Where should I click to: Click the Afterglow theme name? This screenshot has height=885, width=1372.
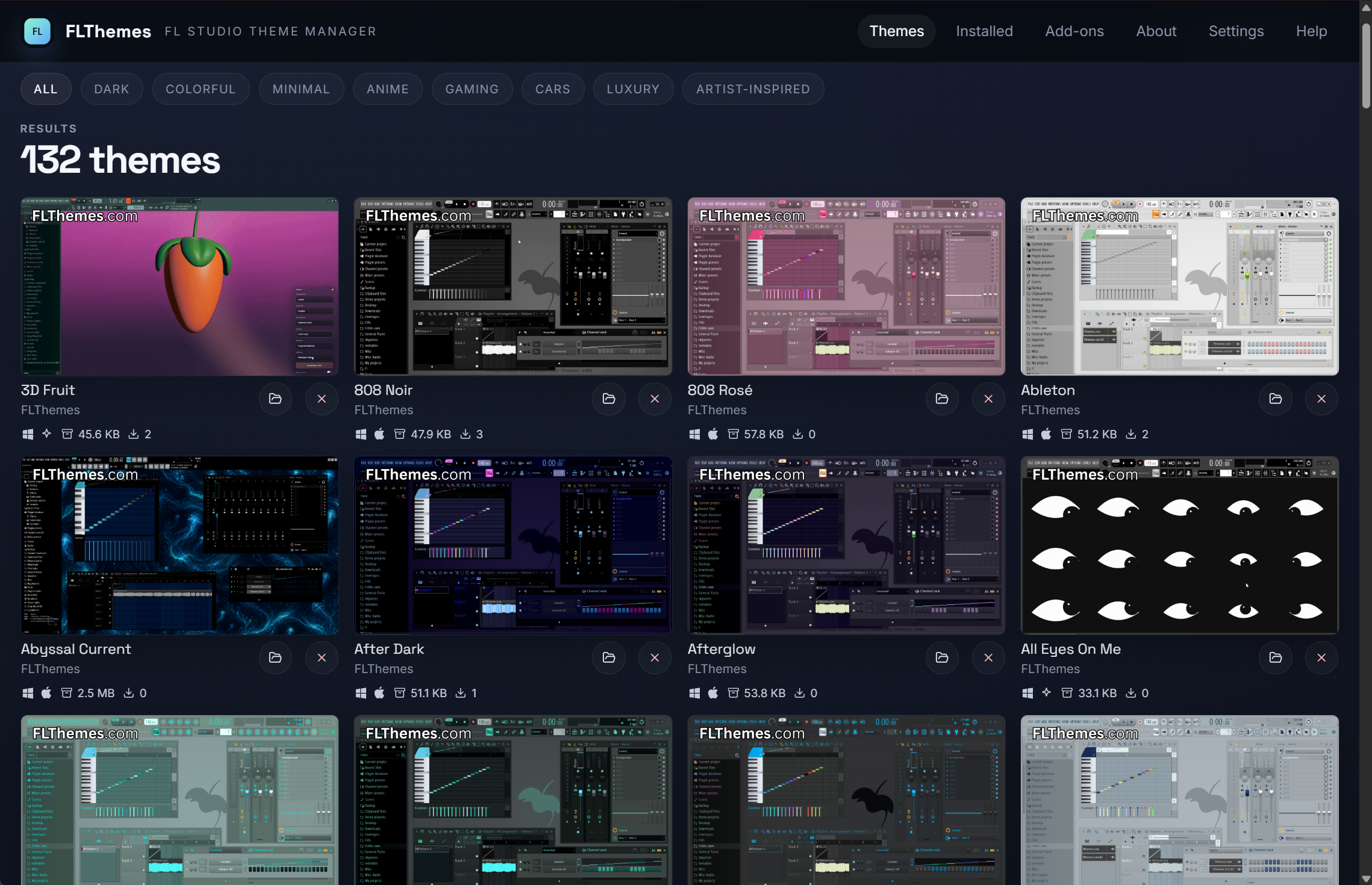721,649
